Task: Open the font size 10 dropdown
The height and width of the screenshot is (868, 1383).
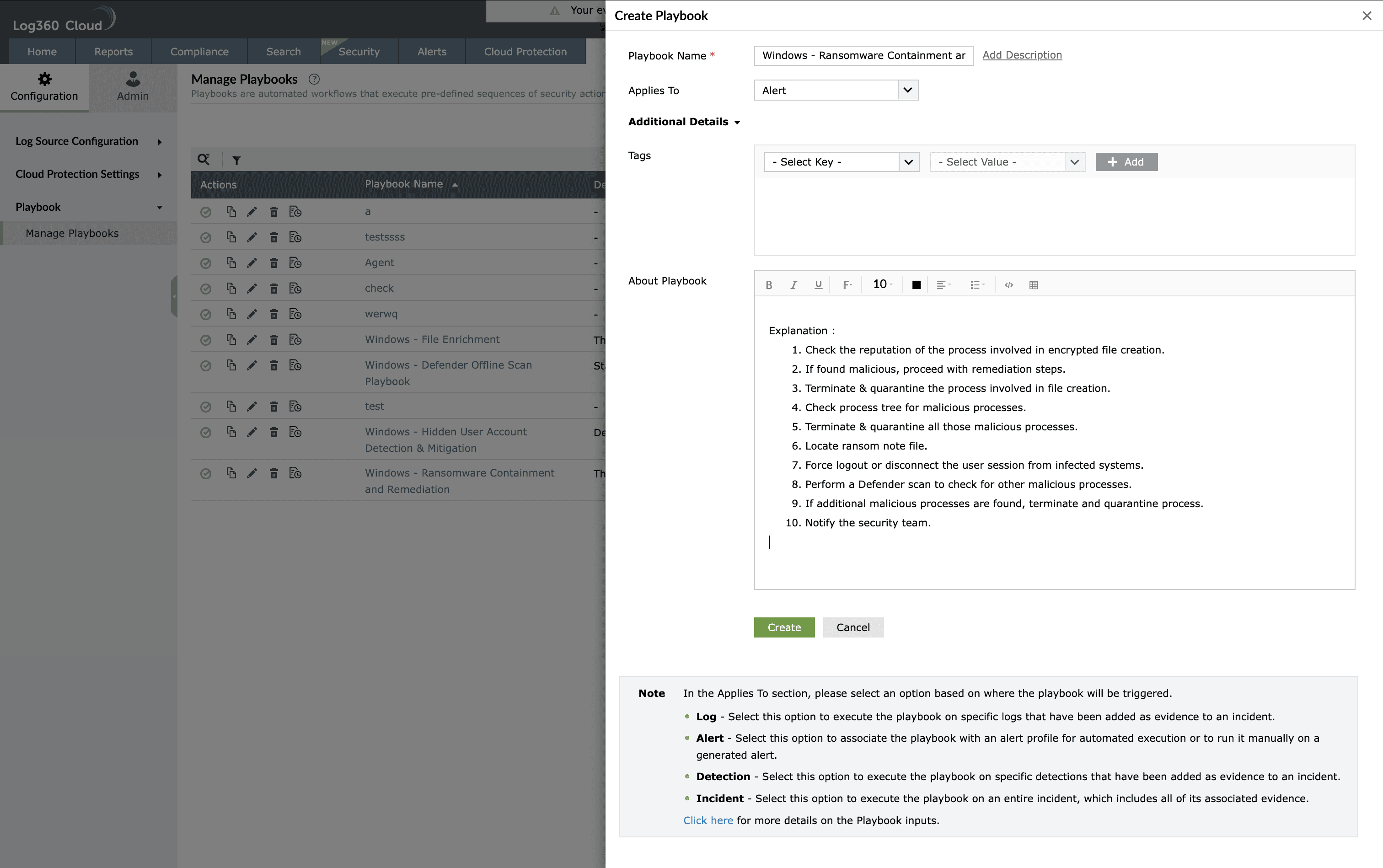Action: click(x=882, y=284)
